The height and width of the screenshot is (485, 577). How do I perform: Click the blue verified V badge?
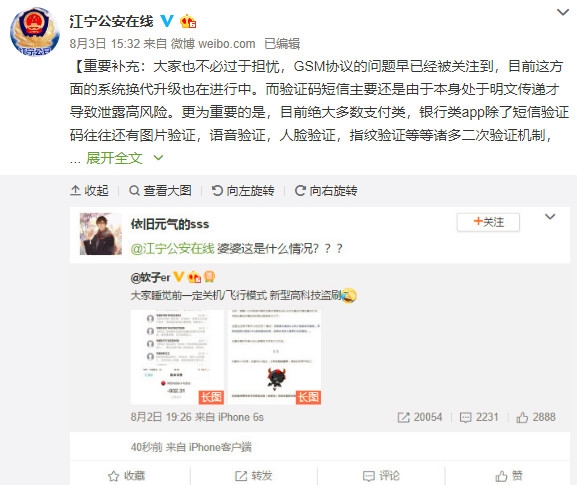pos(167,21)
